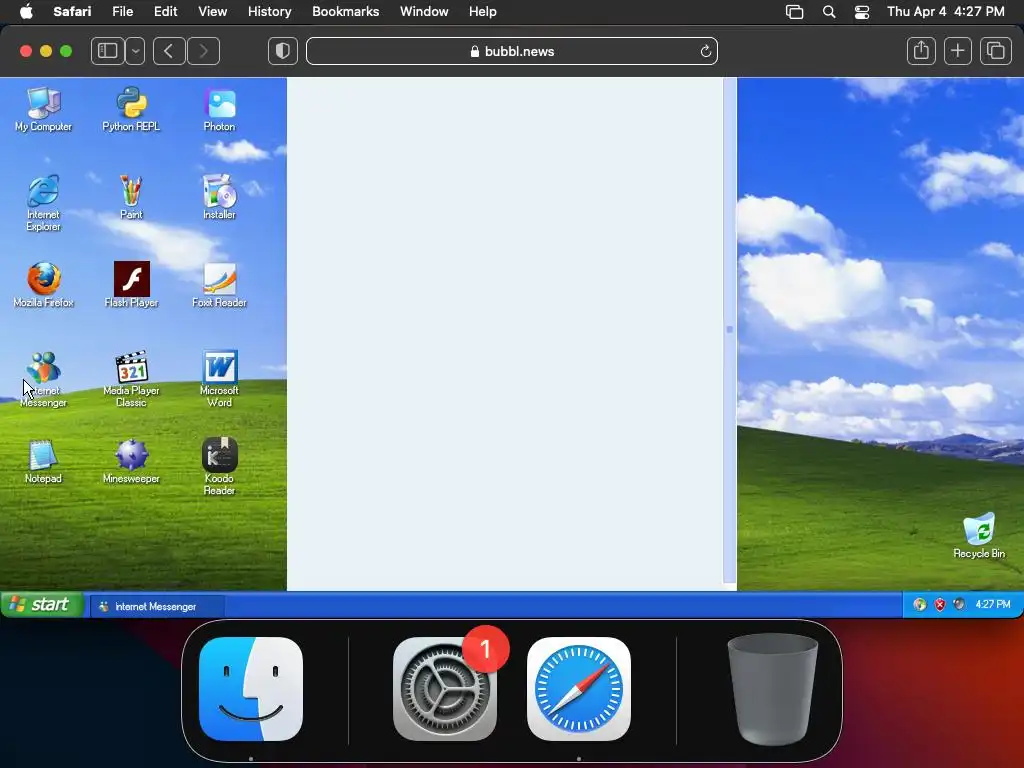Click the date and time in menu bar
This screenshot has width=1024, height=768.
946,12
